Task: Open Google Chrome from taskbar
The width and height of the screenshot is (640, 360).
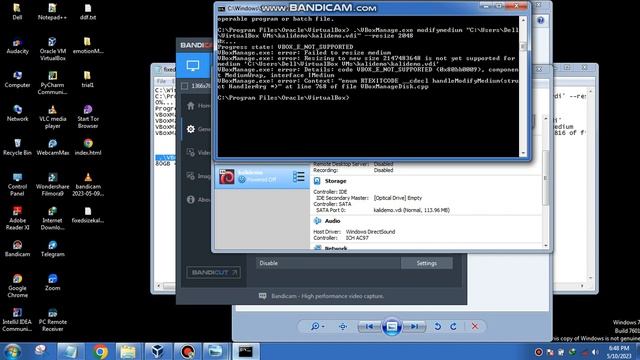Action: [x=100, y=351]
